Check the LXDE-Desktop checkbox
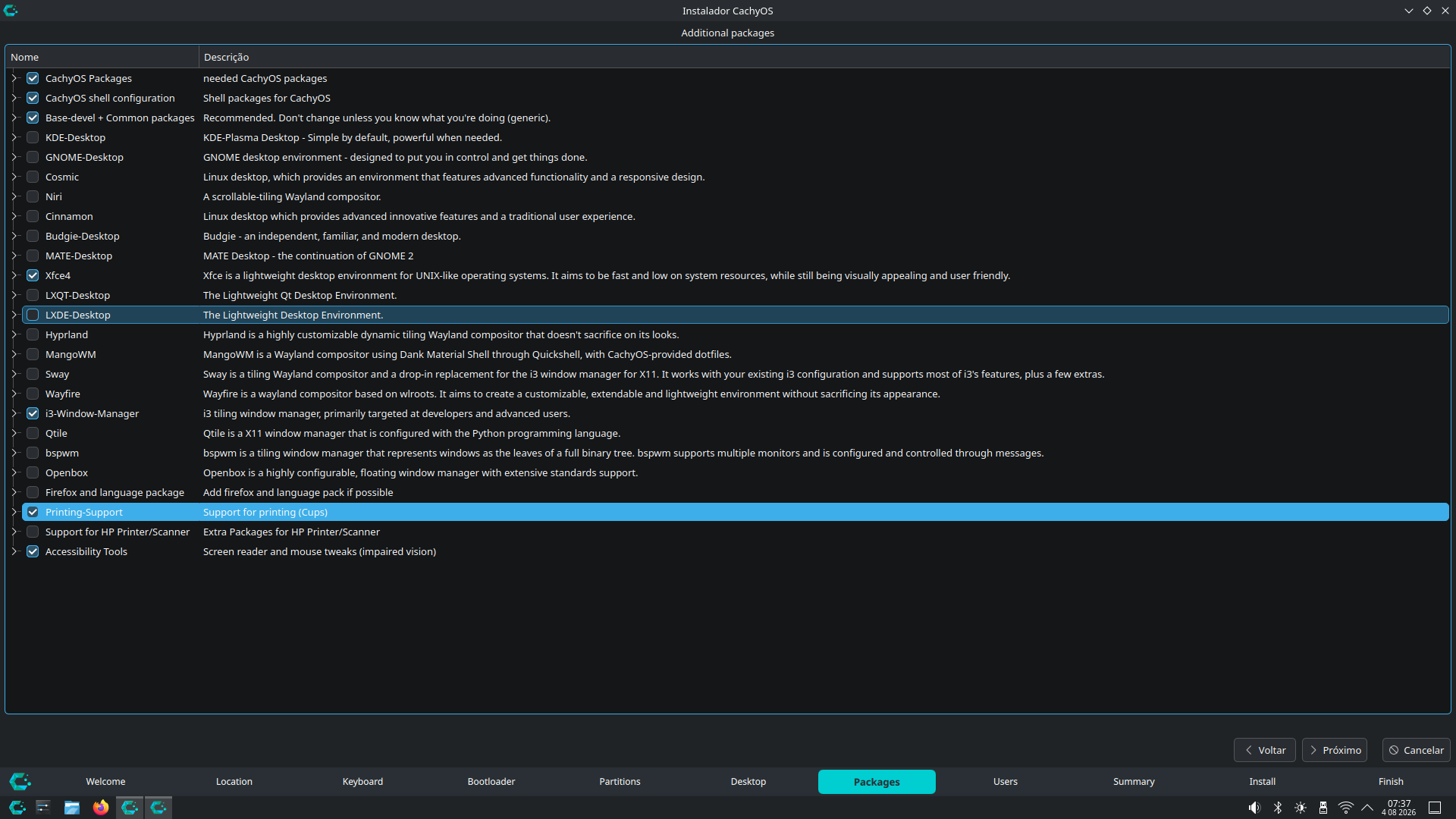This screenshot has height=819, width=1456. (33, 315)
